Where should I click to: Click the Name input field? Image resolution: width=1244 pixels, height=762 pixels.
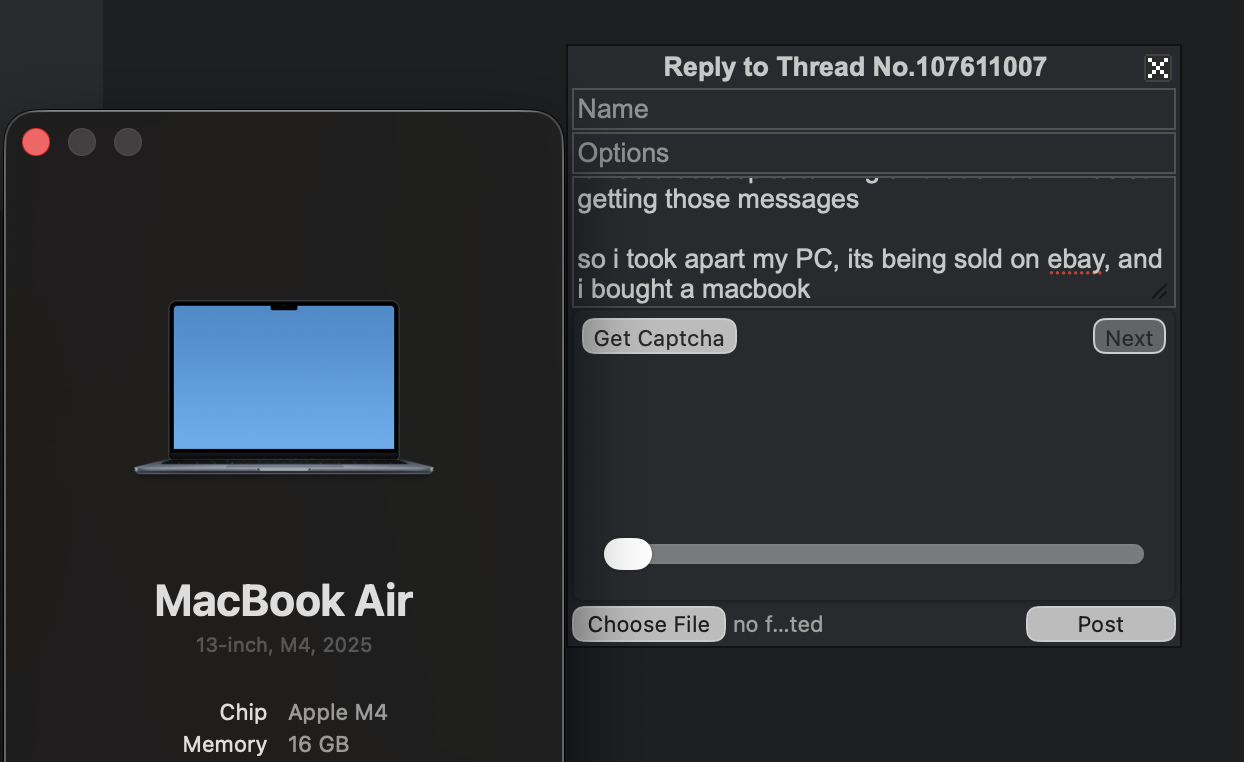[x=874, y=109]
